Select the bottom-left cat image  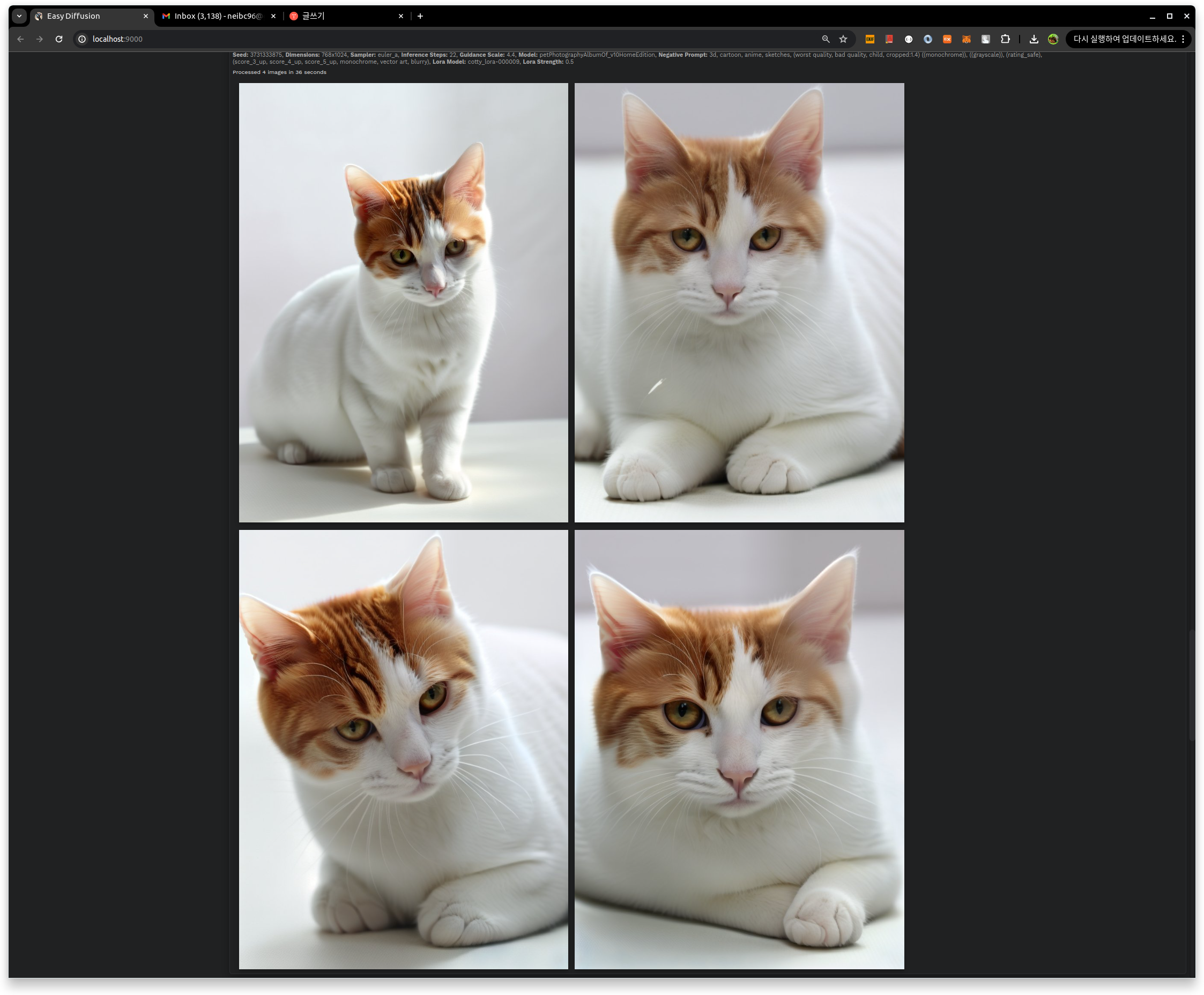pyautogui.click(x=403, y=749)
